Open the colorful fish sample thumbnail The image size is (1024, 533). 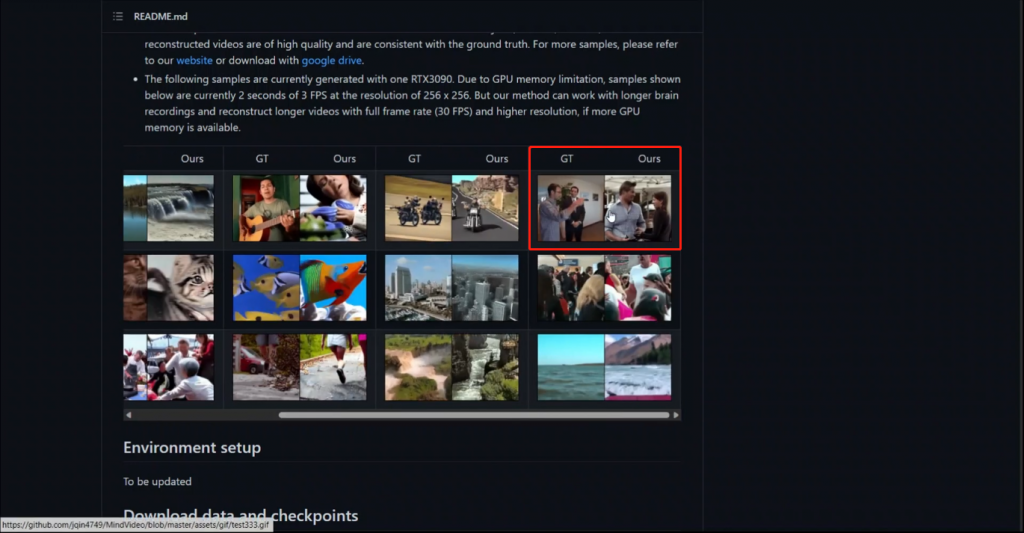tap(300, 288)
